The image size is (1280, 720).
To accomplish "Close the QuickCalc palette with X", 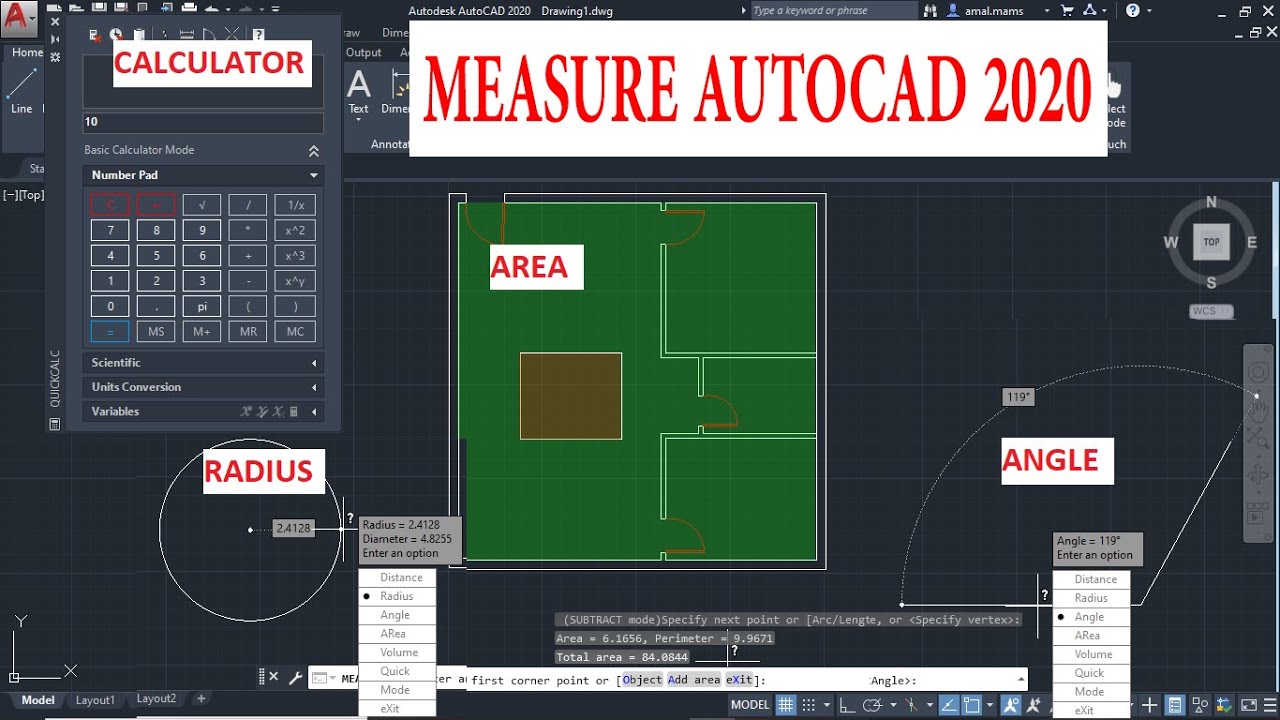I will point(54,20).
